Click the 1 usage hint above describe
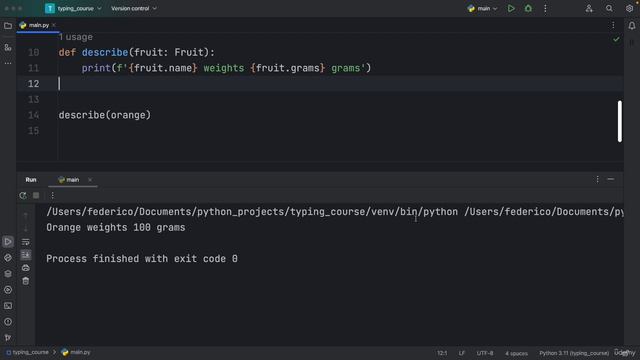This screenshot has height=360, width=640. point(76,37)
